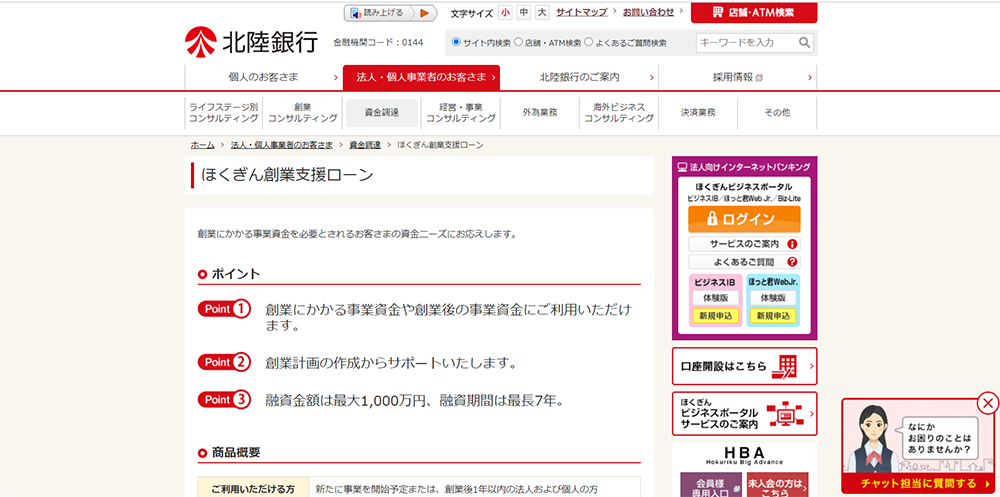Click よくあるご質問 sidebar button
The image size is (1000, 497).
point(744,262)
